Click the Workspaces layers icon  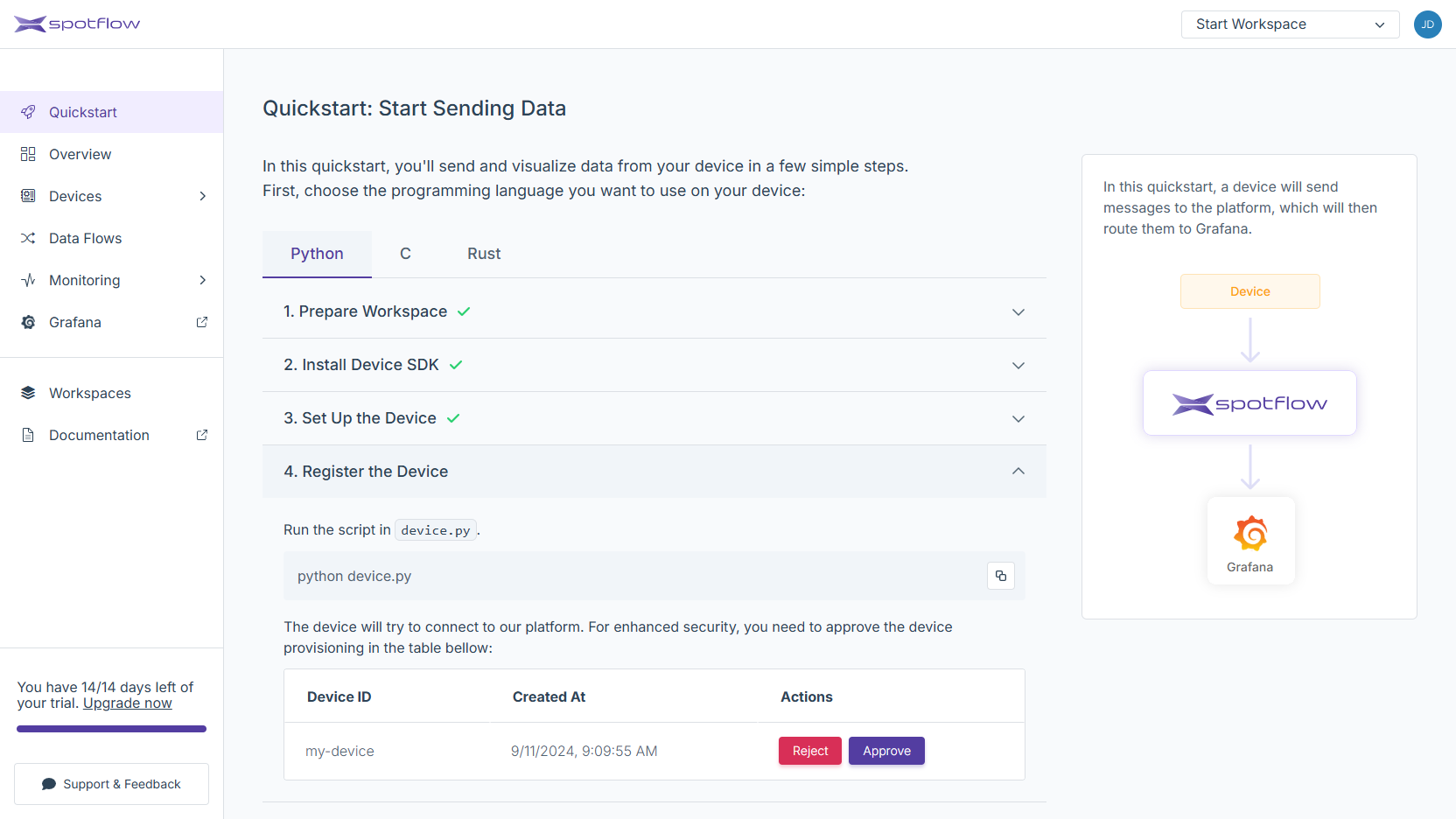pyautogui.click(x=28, y=393)
